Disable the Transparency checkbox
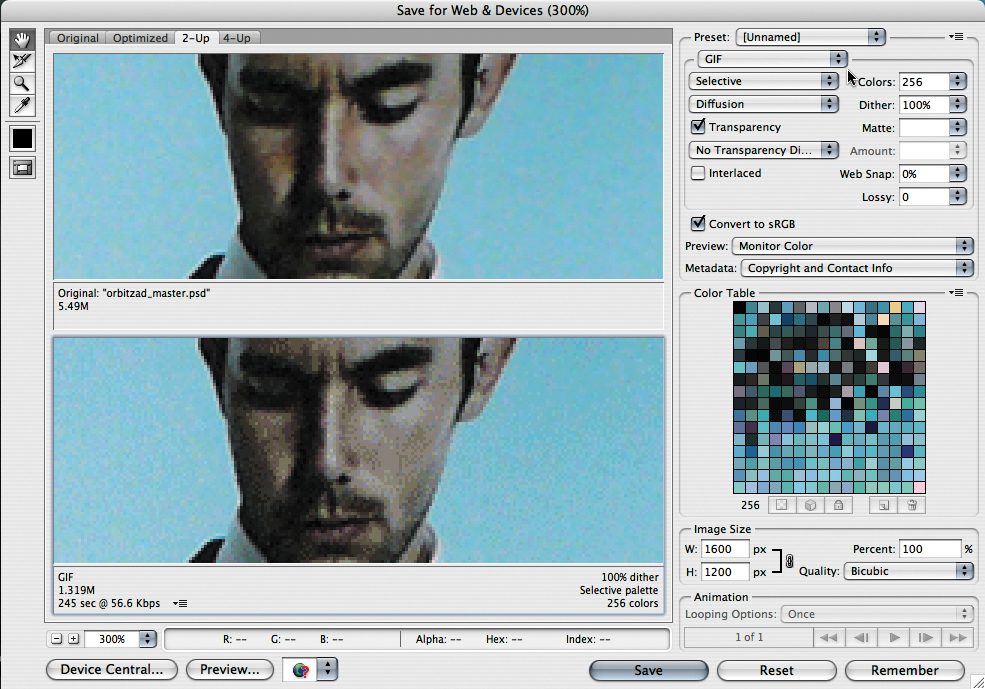The image size is (985, 689). [x=698, y=127]
